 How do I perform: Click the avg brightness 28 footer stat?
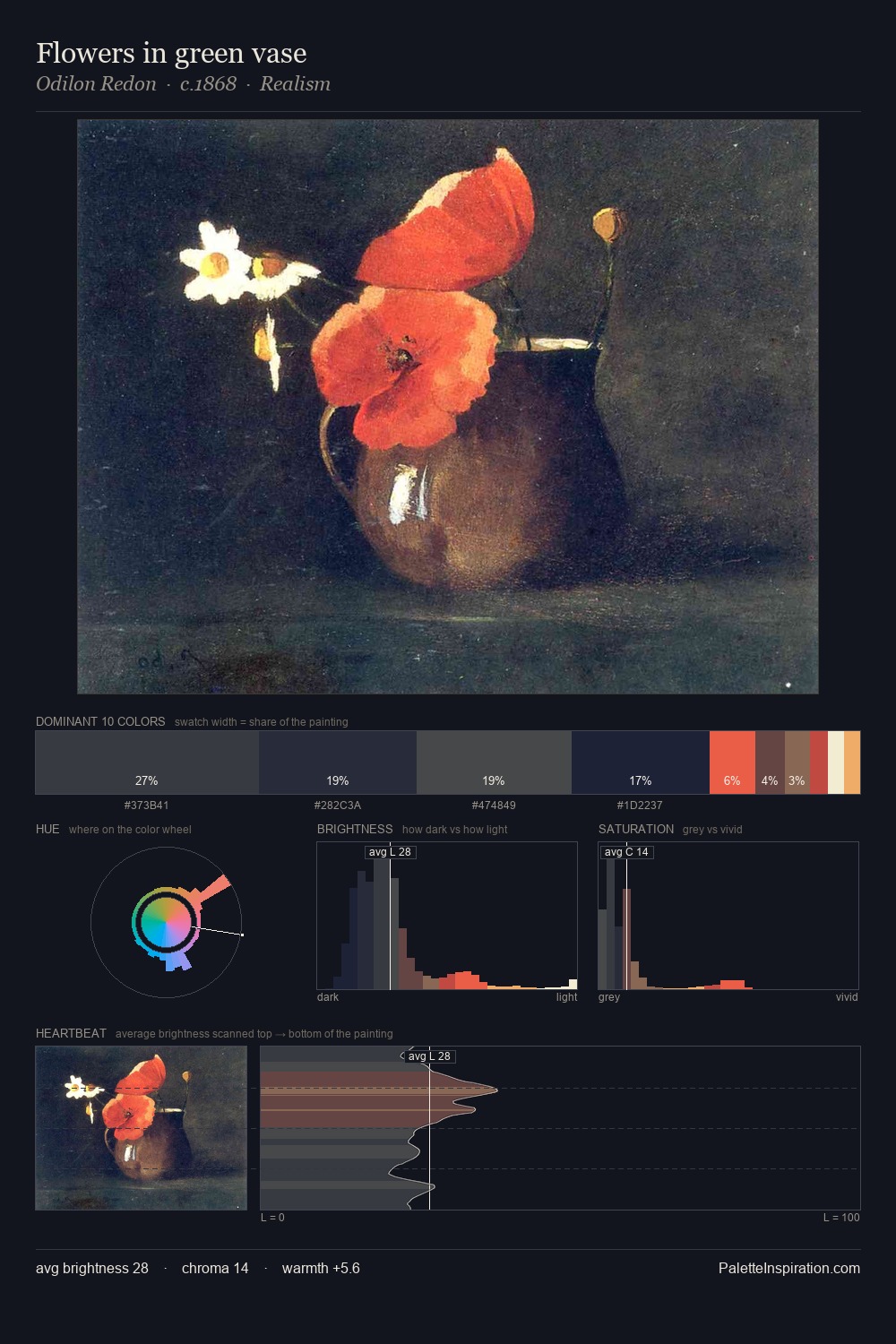(92, 1268)
